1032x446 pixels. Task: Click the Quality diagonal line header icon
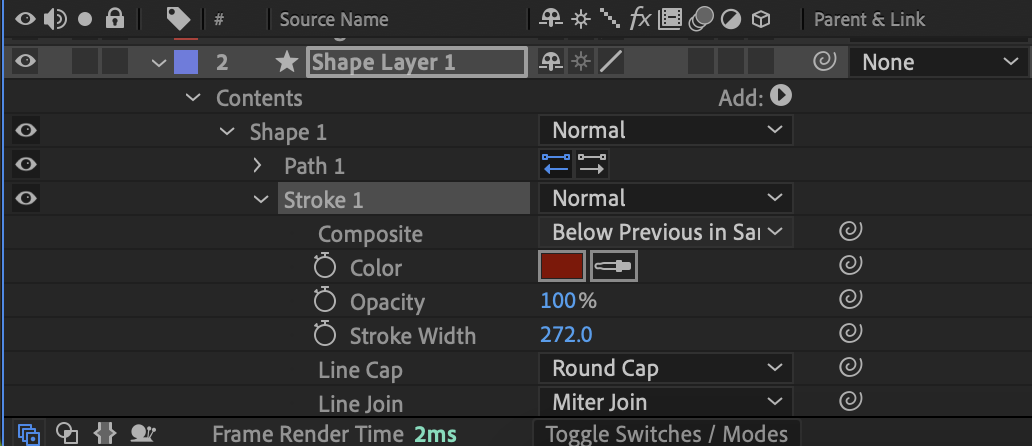(x=610, y=20)
